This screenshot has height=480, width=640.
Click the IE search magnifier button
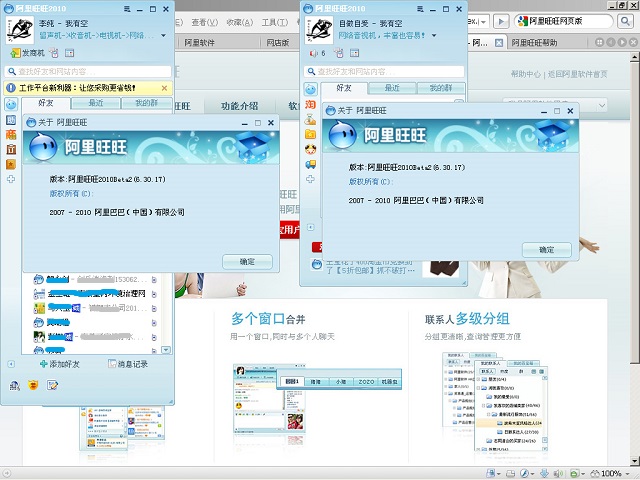coord(625,21)
